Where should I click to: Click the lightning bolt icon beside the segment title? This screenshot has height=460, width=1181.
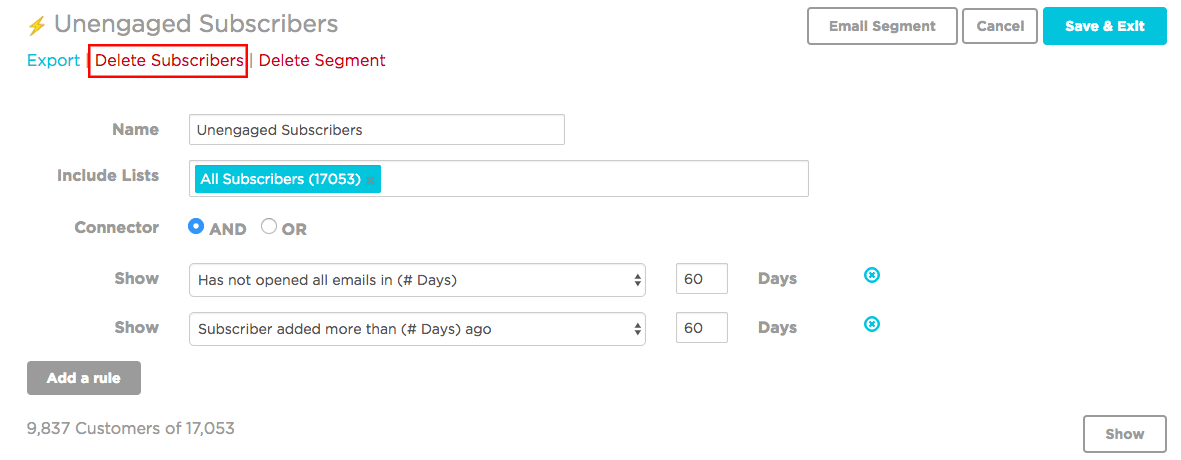click(37, 26)
